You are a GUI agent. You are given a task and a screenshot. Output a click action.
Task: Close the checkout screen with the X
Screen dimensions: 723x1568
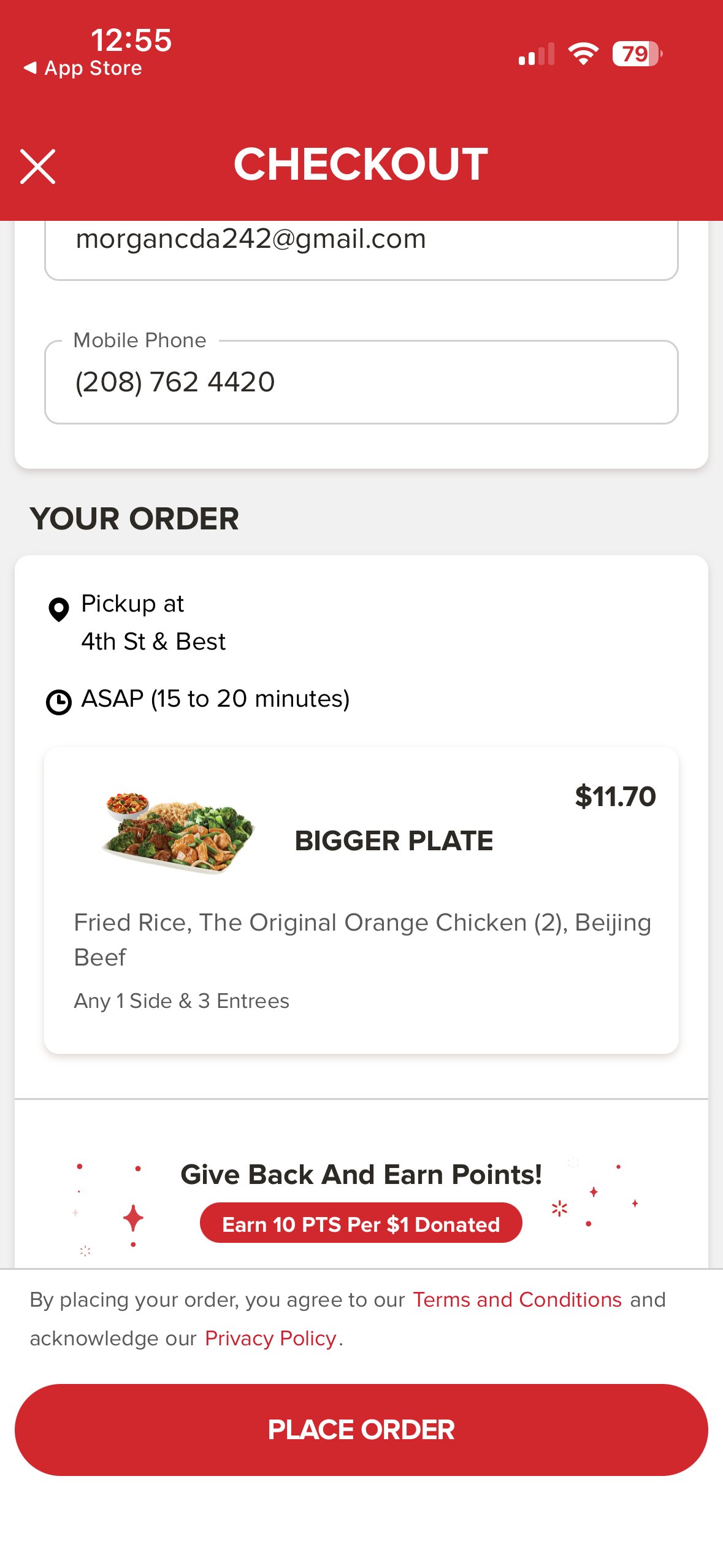pos(37,166)
